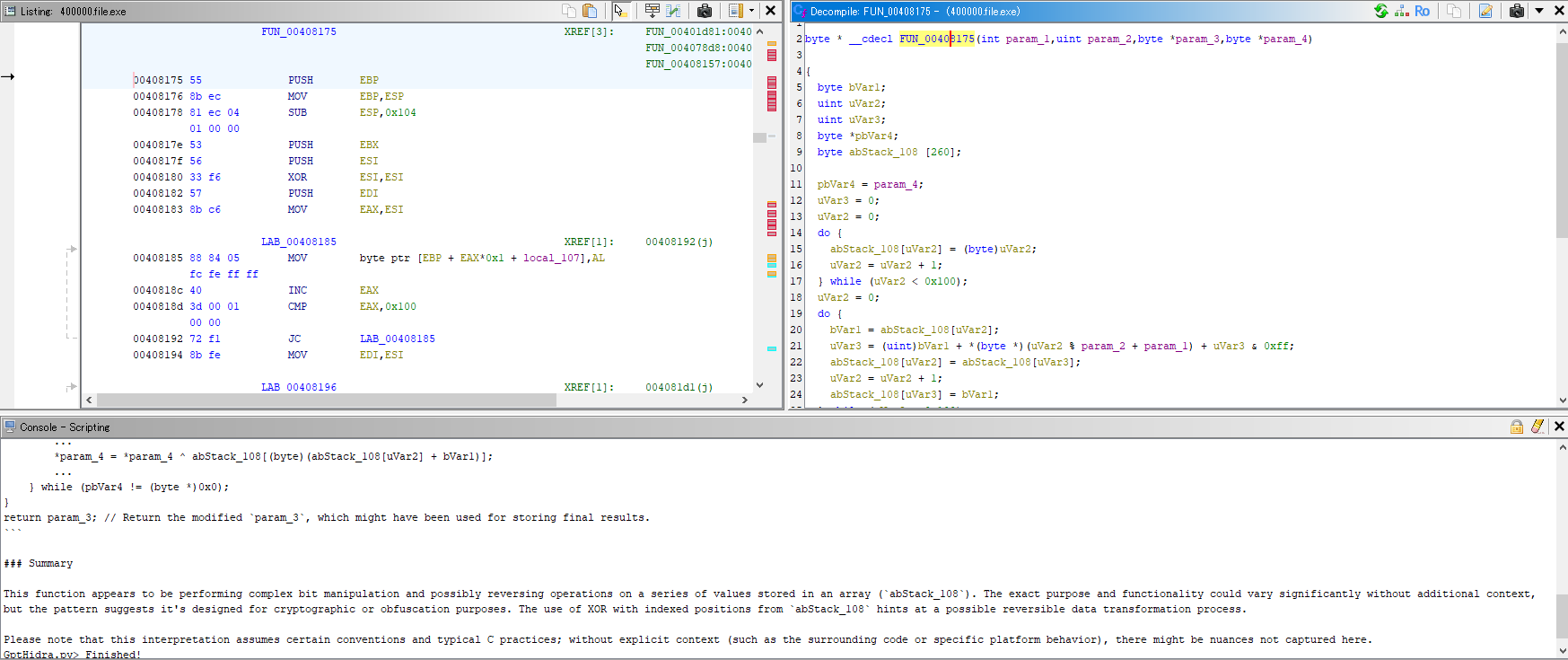The width and height of the screenshot is (1568, 660).
Task: Open Edit Listing Fields browser icon
Action: tap(653, 11)
